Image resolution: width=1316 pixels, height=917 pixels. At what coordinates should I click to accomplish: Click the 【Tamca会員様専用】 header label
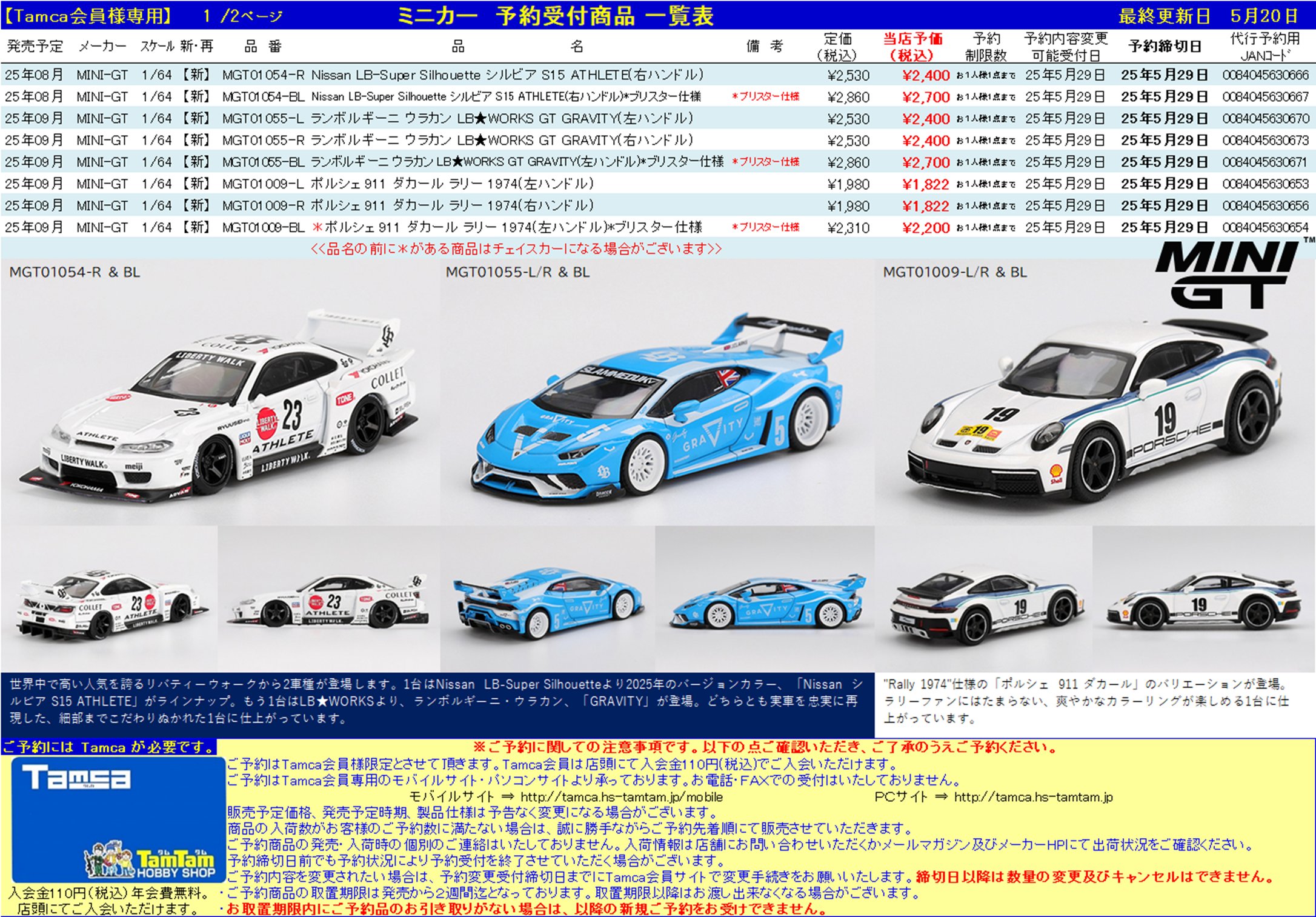click(x=87, y=16)
